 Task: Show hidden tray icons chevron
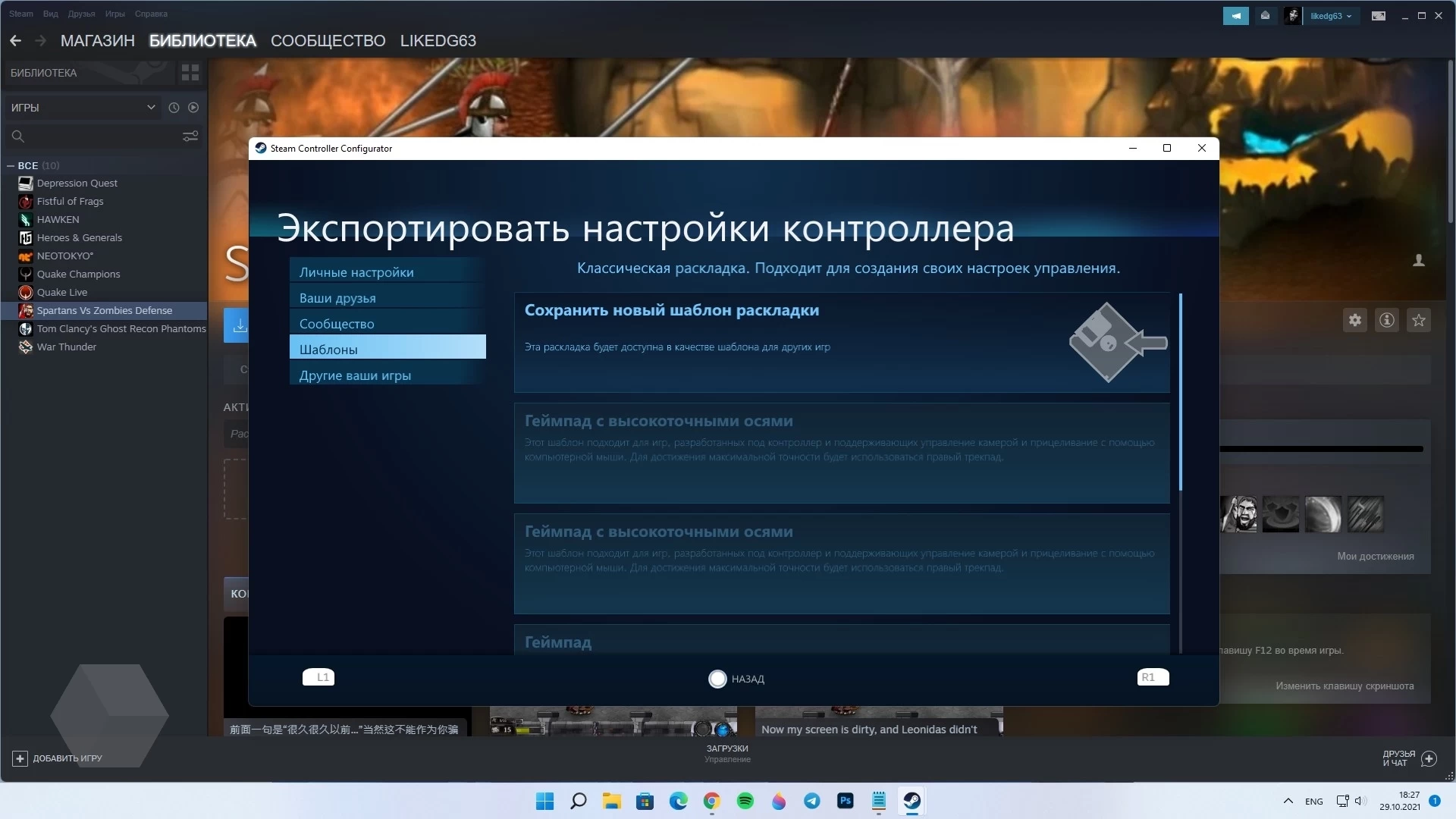pyautogui.click(x=1288, y=801)
